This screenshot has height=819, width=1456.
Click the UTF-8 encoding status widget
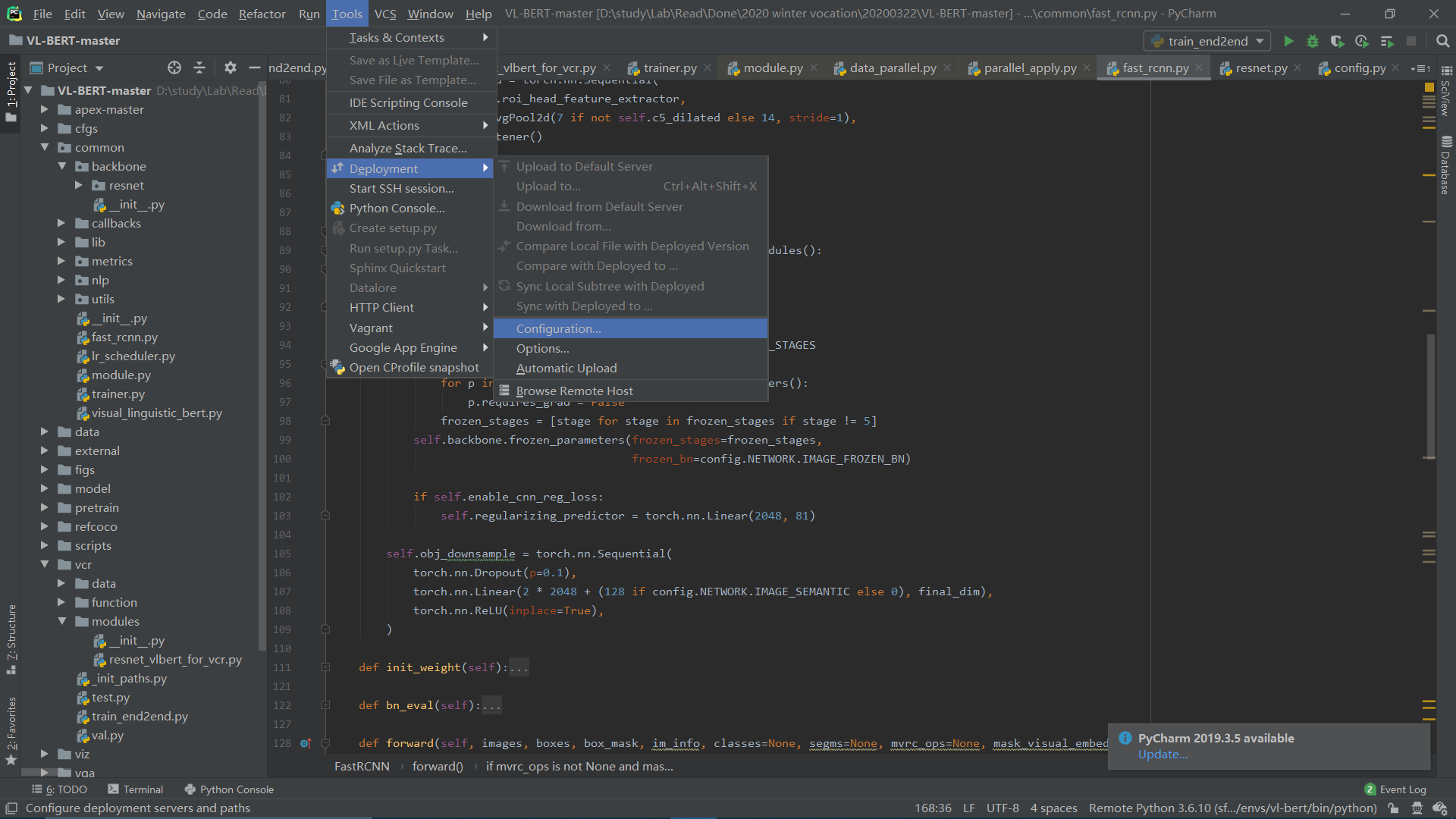pyautogui.click(x=1003, y=808)
